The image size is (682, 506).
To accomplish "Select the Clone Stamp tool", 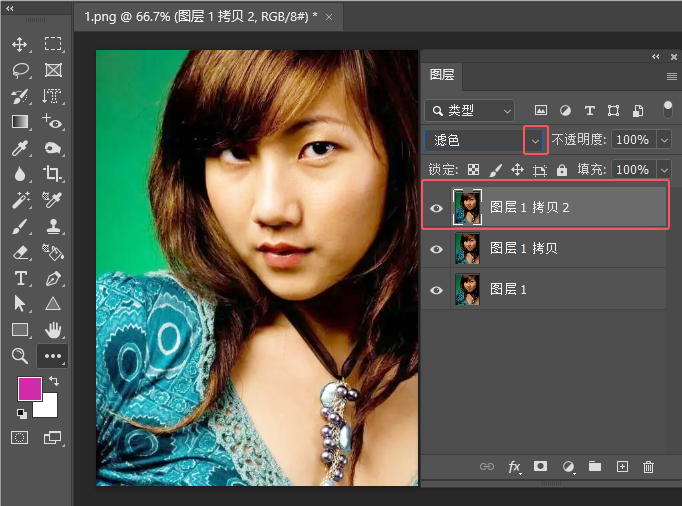I will coord(53,226).
